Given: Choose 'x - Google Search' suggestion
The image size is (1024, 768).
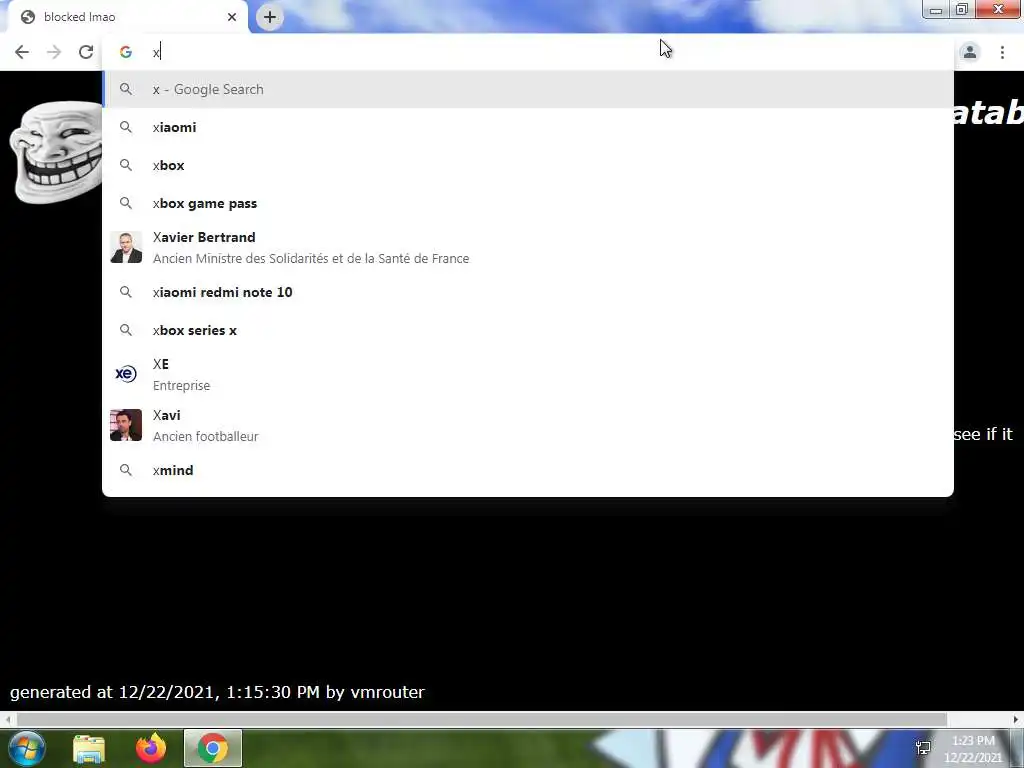Looking at the screenshot, I should coord(528,89).
